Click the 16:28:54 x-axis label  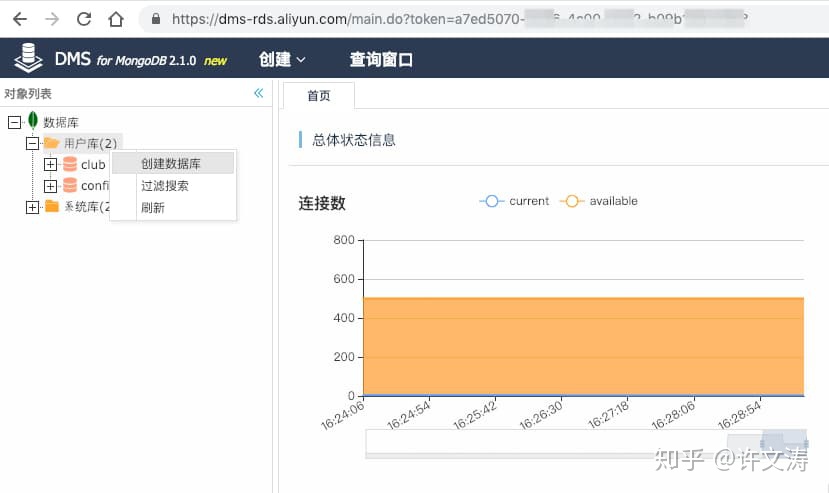pyautogui.click(x=740, y=415)
